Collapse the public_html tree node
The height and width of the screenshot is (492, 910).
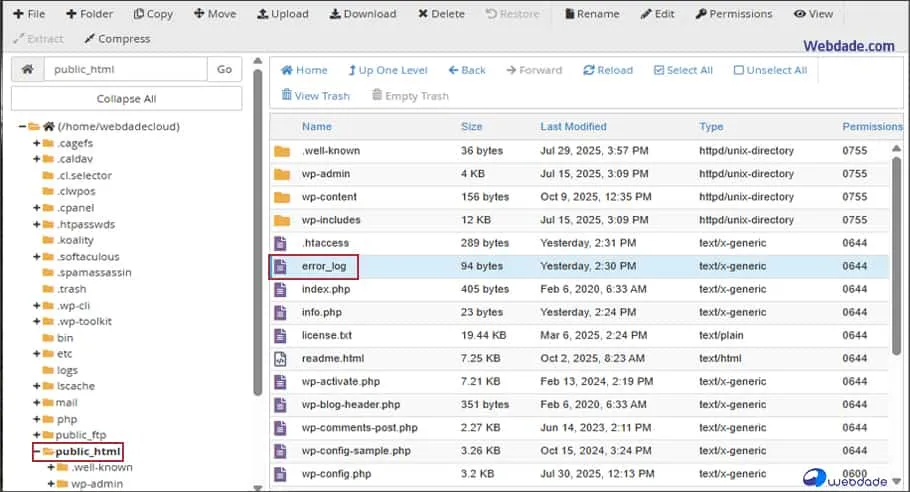pos(36,452)
